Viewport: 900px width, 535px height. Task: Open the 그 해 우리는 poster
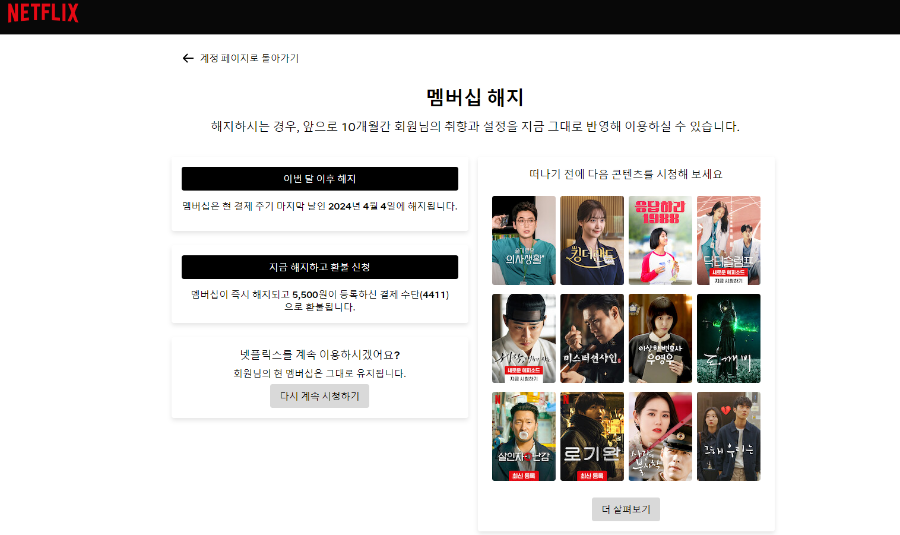click(x=728, y=436)
